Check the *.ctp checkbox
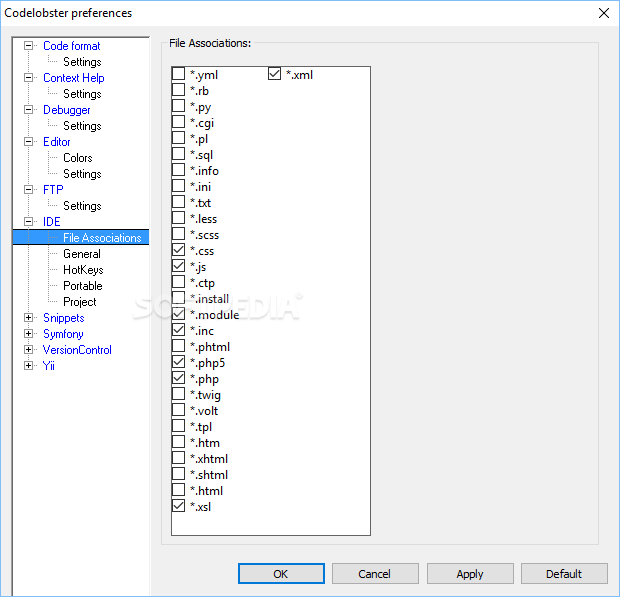 point(178,282)
